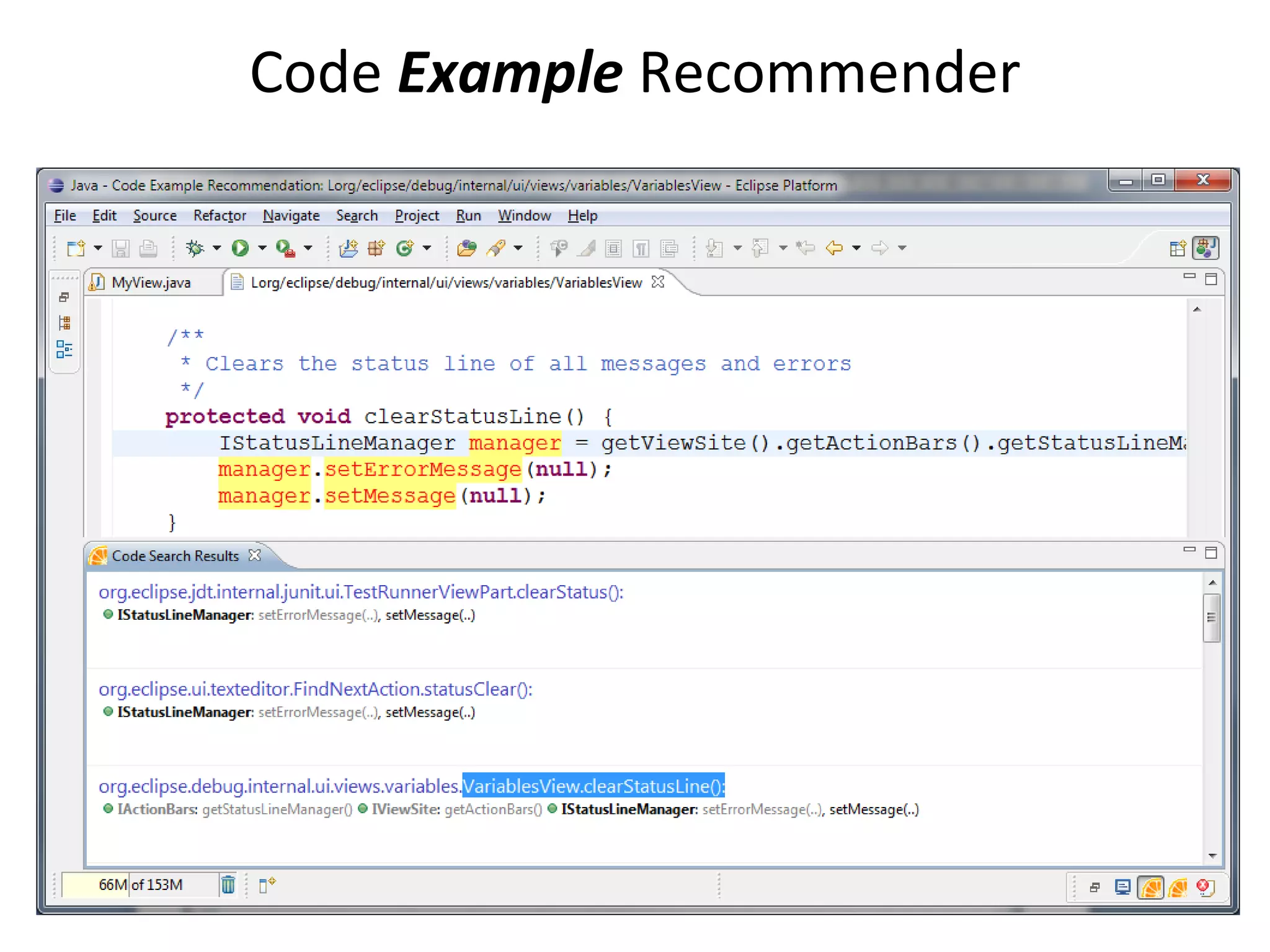Open the Next Annotation dropdown arrow
This screenshot has width=1270, height=952.
737,249
